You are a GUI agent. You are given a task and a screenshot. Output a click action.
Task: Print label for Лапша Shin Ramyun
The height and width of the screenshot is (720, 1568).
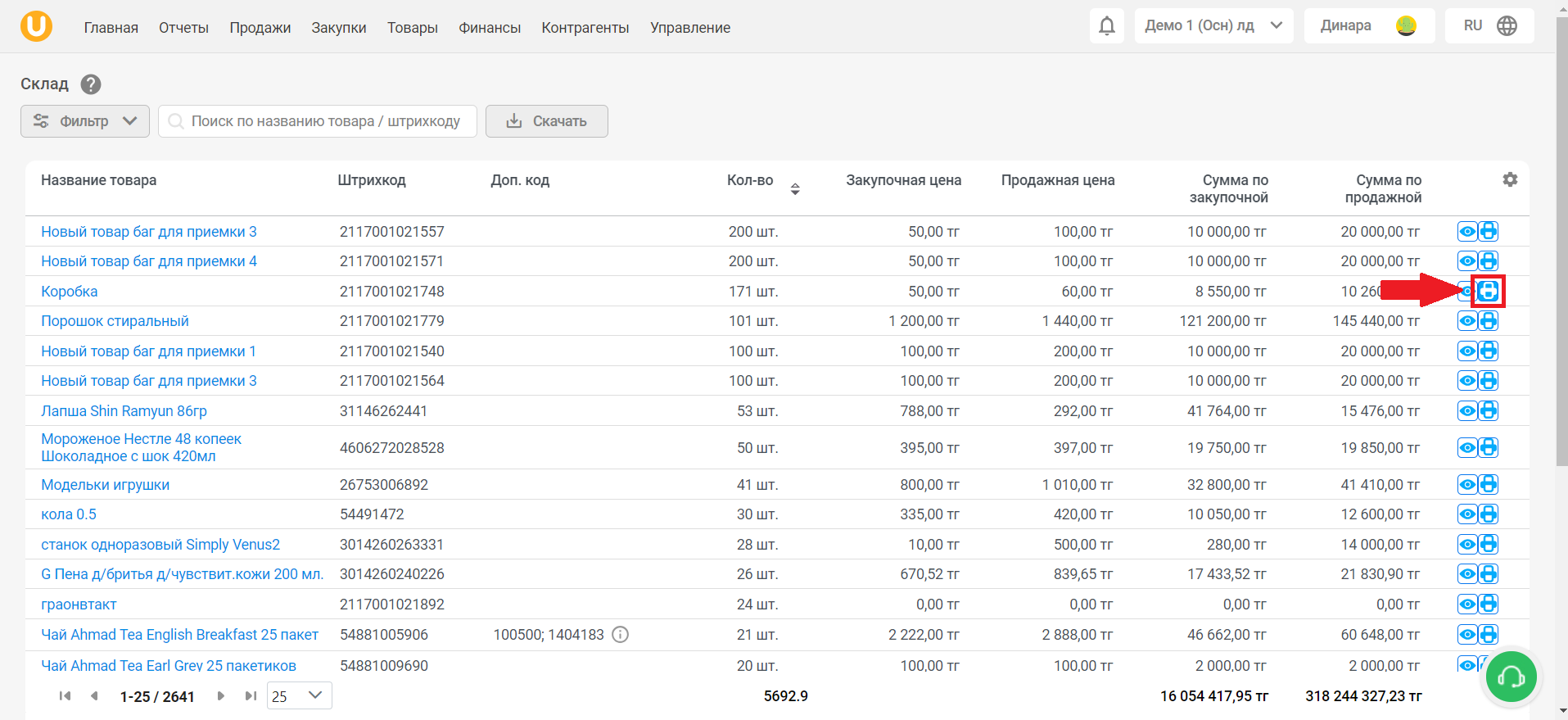coord(1488,410)
